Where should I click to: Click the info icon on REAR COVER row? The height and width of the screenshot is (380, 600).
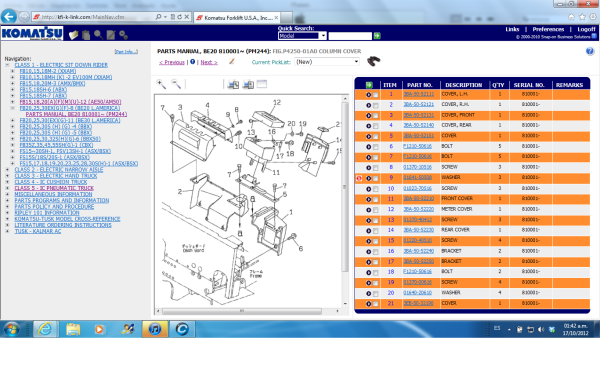click(368, 231)
